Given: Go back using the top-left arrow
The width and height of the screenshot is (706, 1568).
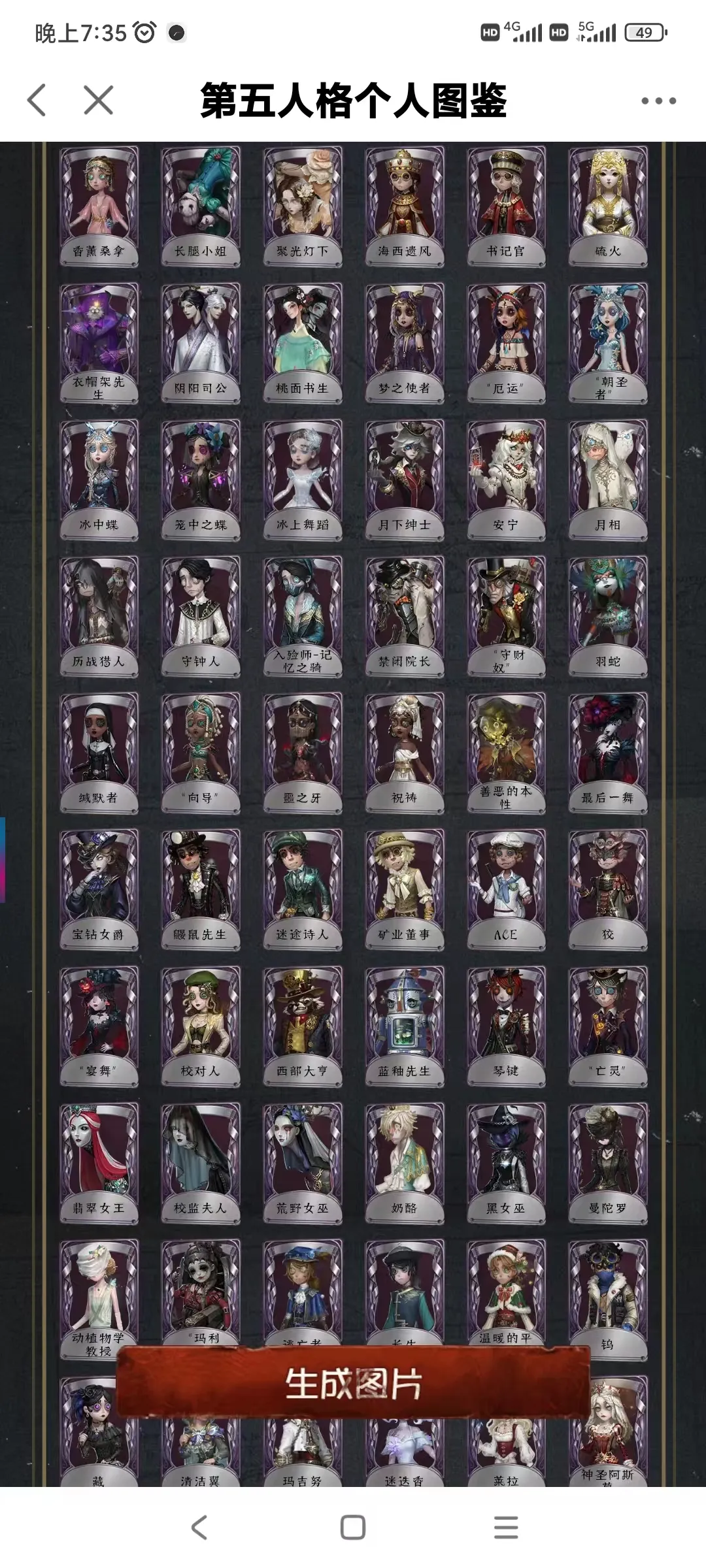Looking at the screenshot, I should click(x=37, y=100).
